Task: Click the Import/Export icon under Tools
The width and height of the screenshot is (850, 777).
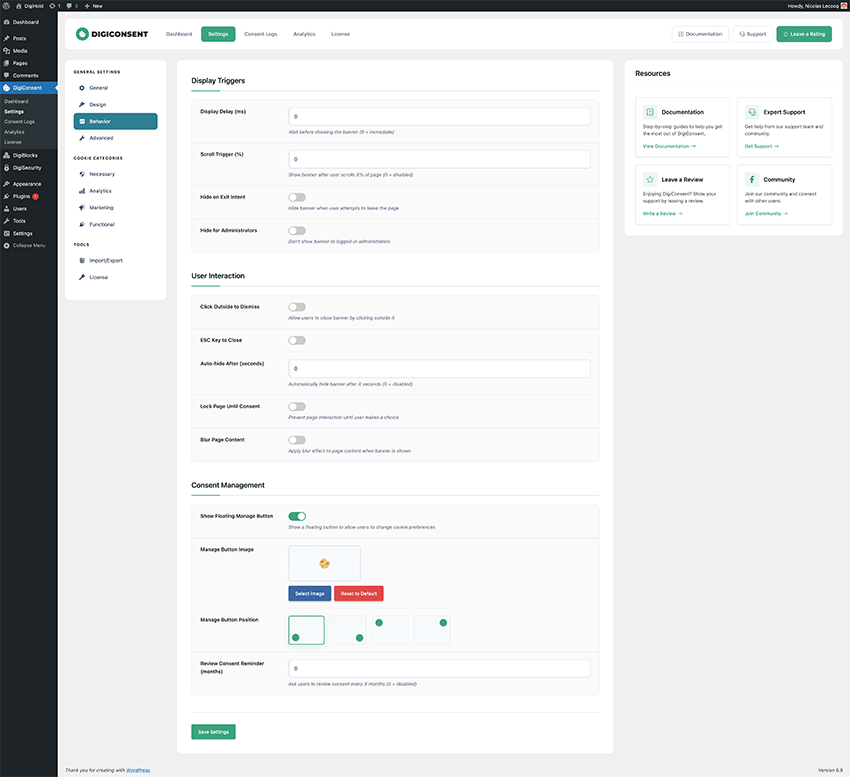Action: (x=82, y=260)
